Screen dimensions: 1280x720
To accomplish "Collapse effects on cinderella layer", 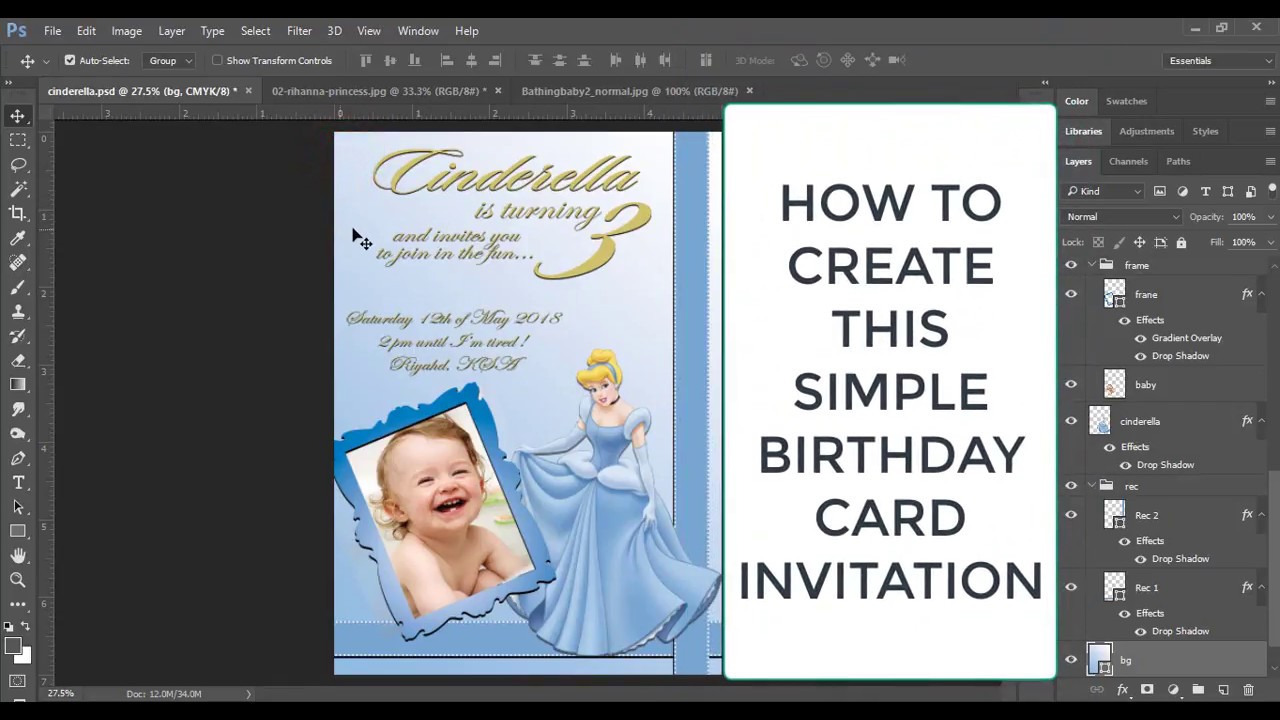I will (x=1261, y=421).
